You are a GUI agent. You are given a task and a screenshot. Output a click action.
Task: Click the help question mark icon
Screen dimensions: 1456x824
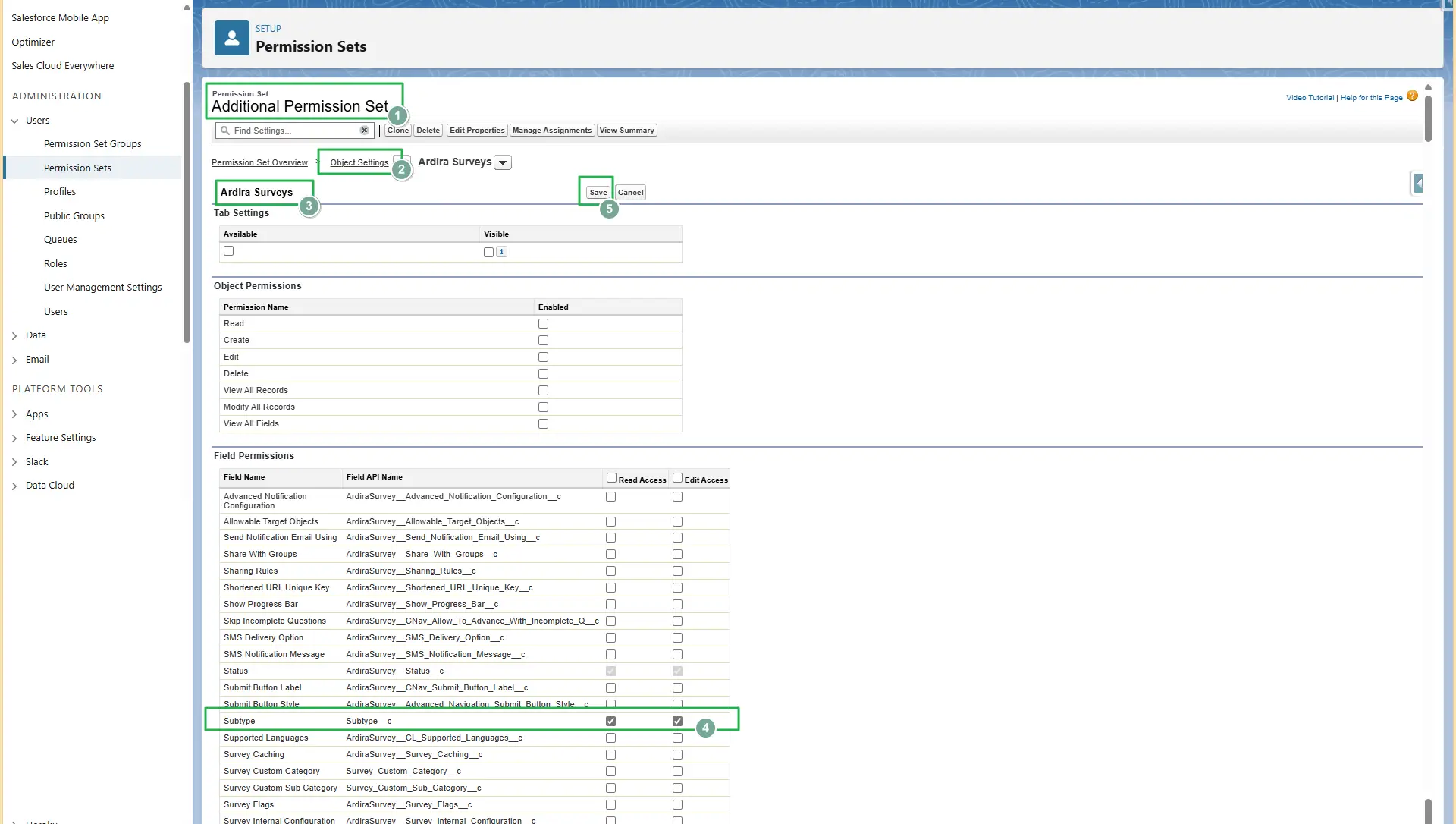[1412, 96]
